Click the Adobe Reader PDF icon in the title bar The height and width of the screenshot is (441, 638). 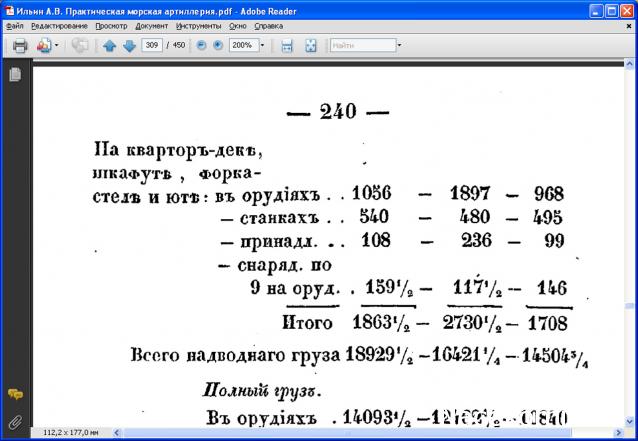(x=9, y=11)
